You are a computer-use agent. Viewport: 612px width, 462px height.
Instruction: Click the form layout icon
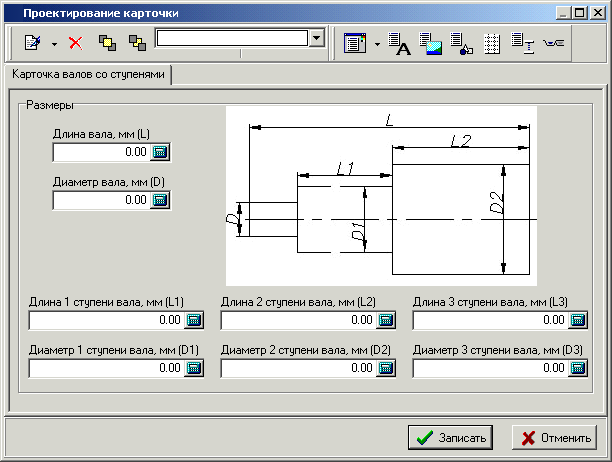[355, 43]
